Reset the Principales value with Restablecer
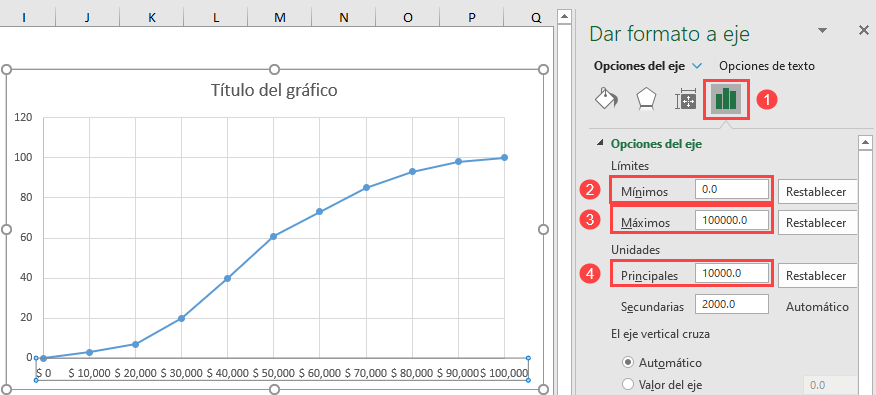 click(x=817, y=275)
